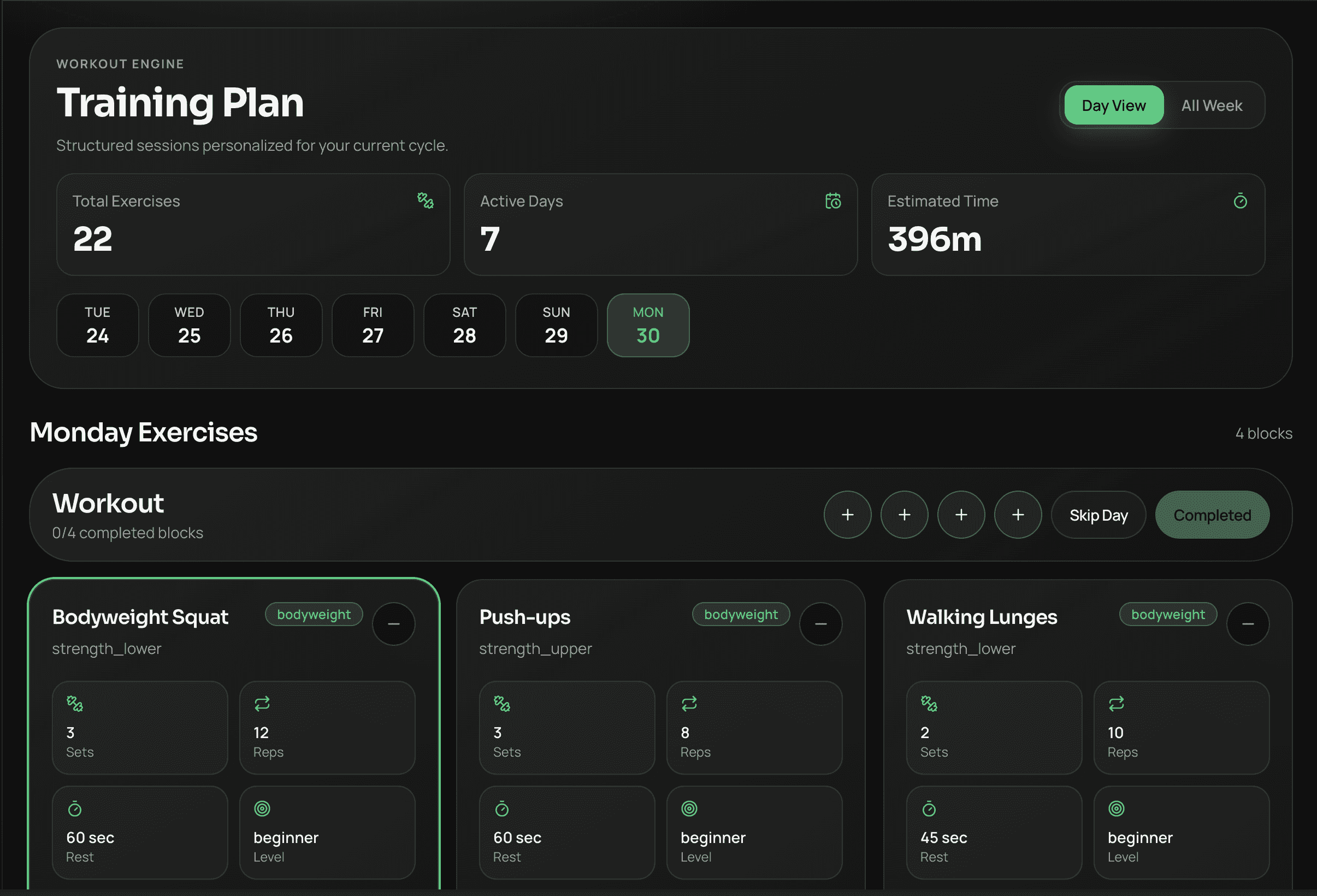Click stopwatch icon in Estimated Time card
The width and height of the screenshot is (1317, 896).
[1240, 201]
